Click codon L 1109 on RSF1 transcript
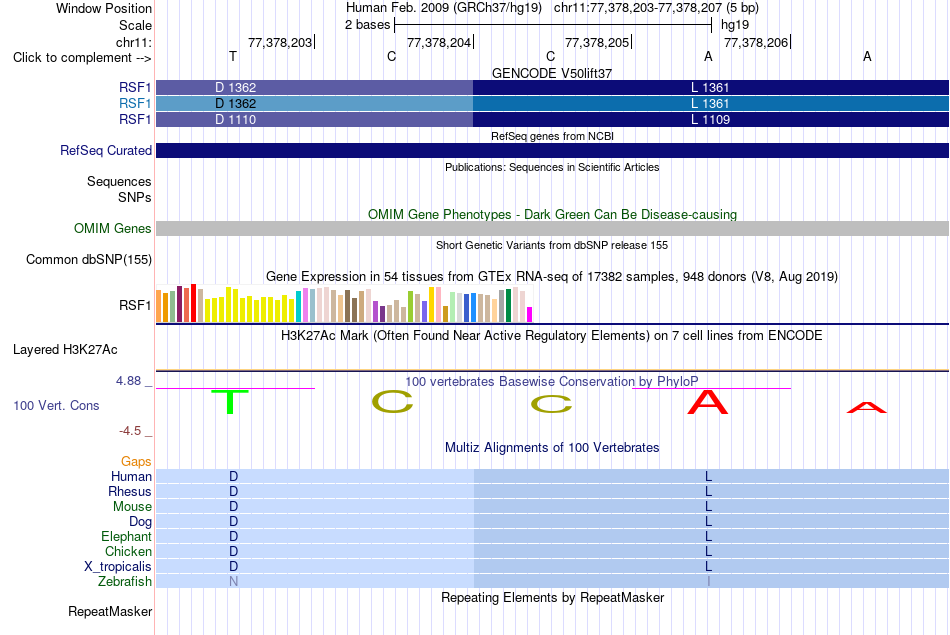This screenshot has width=950, height=635. [710, 119]
